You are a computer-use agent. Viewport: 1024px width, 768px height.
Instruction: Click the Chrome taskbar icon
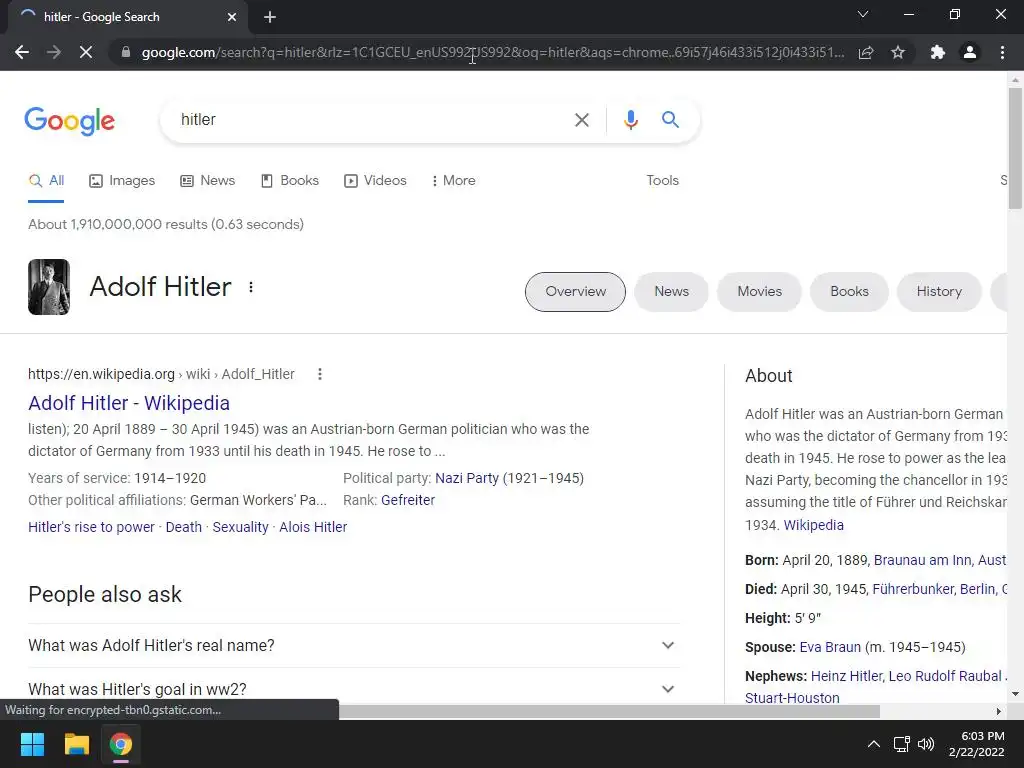pos(121,744)
